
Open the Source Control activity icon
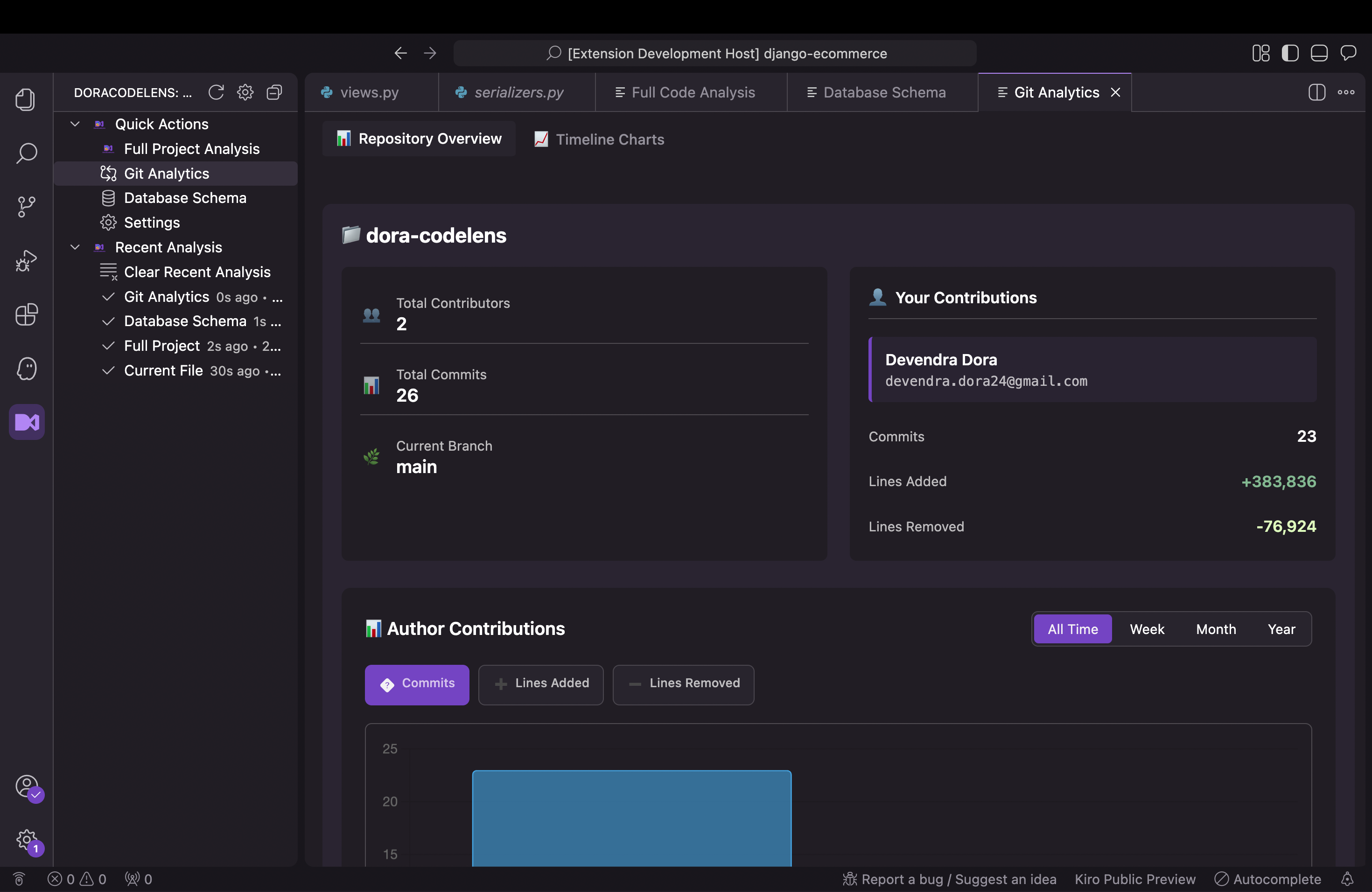click(x=26, y=206)
